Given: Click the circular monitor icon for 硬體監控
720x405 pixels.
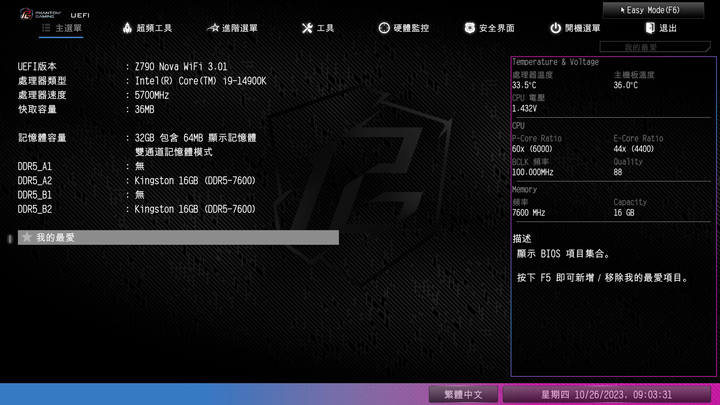Looking at the screenshot, I should 384,28.
